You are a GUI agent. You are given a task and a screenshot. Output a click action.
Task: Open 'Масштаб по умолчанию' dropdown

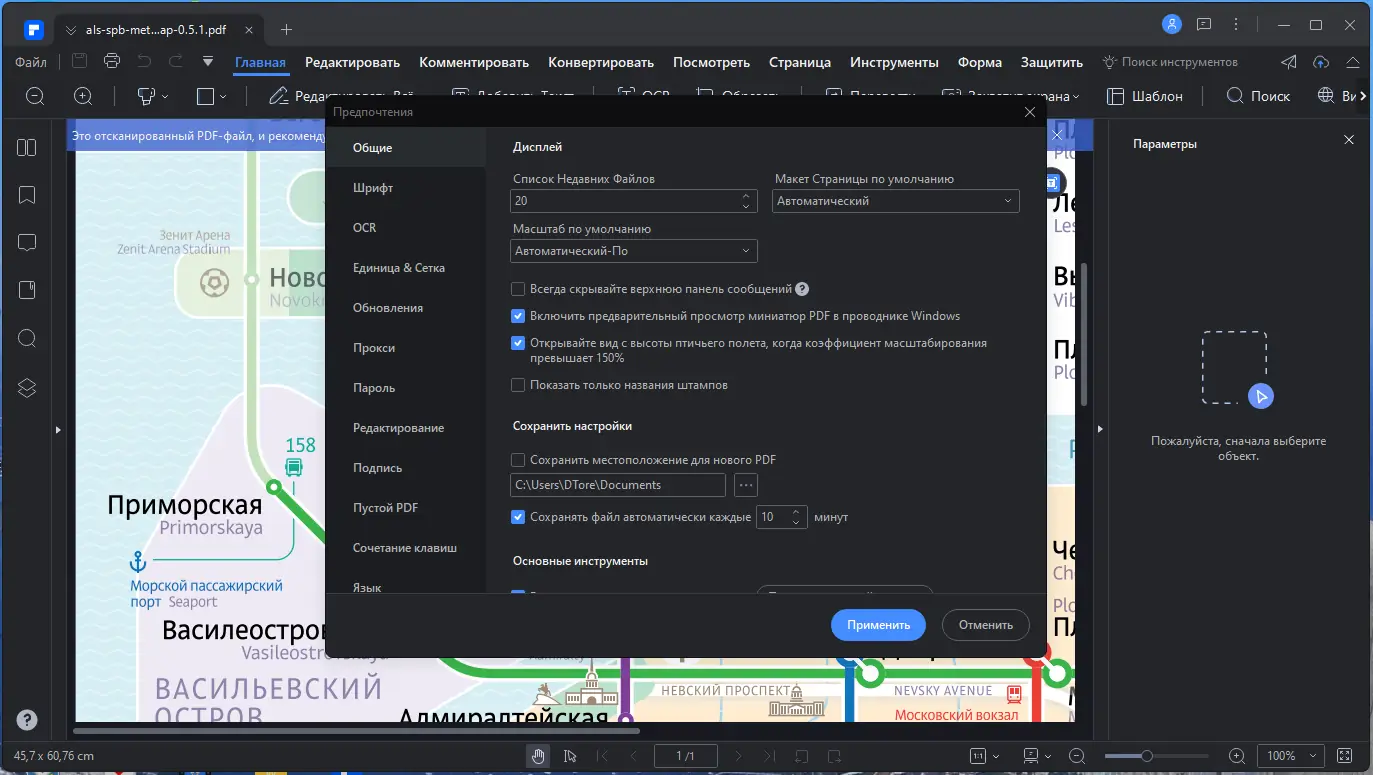(x=634, y=251)
